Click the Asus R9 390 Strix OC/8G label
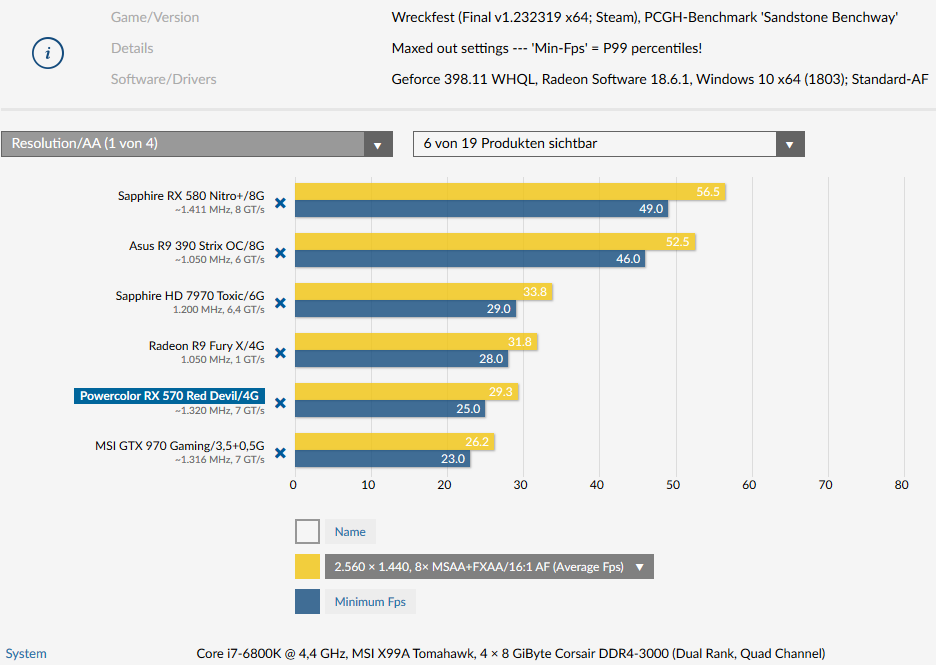The height and width of the screenshot is (665, 936). pyautogui.click(x=196, y=246)
